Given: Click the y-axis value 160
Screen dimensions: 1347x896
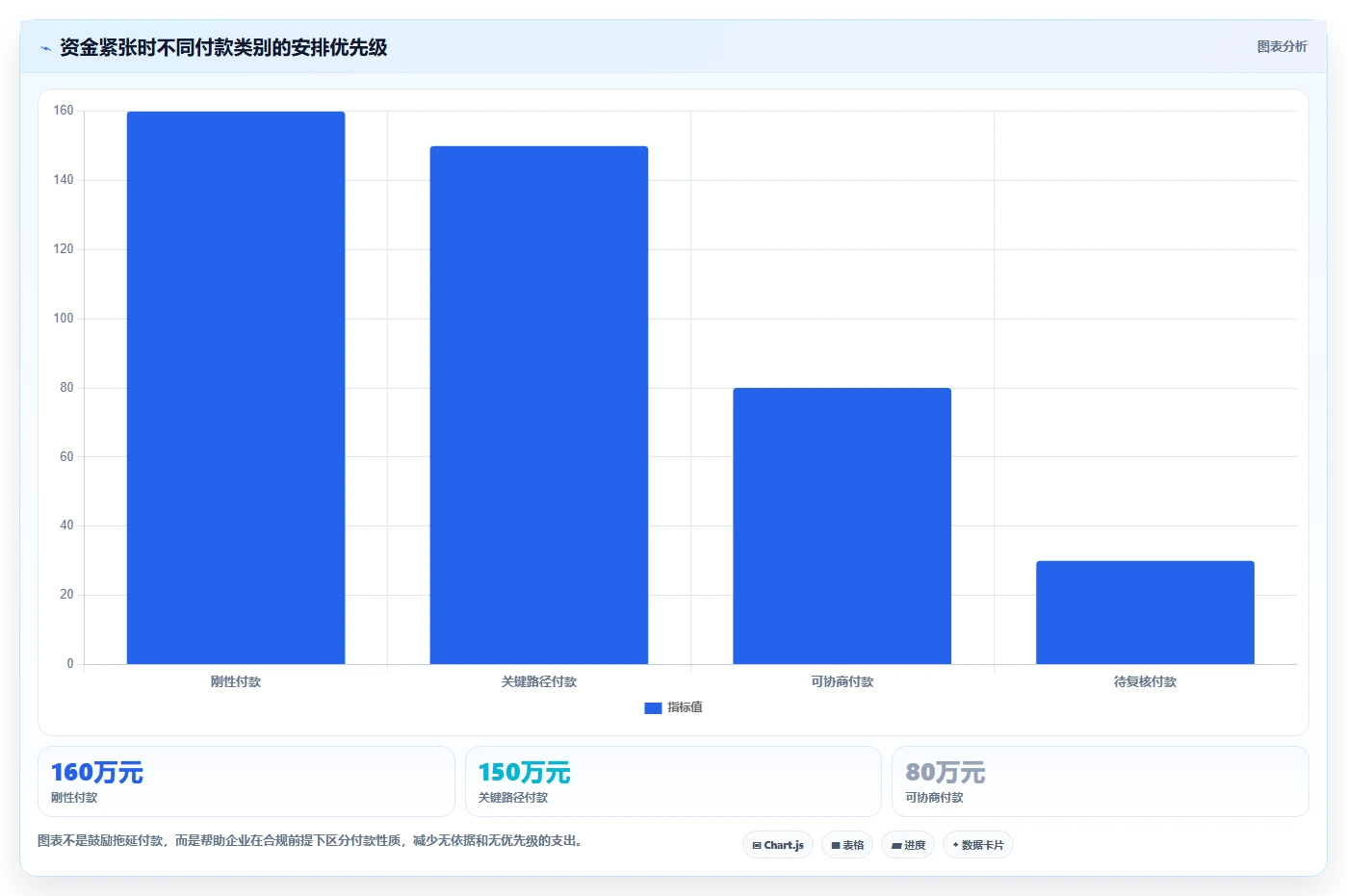Looking at the screenshot, I should [64, 111].
